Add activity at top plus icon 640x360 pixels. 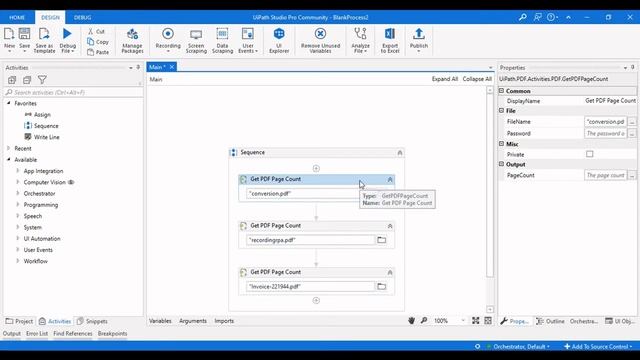click(x=316, y=168)
